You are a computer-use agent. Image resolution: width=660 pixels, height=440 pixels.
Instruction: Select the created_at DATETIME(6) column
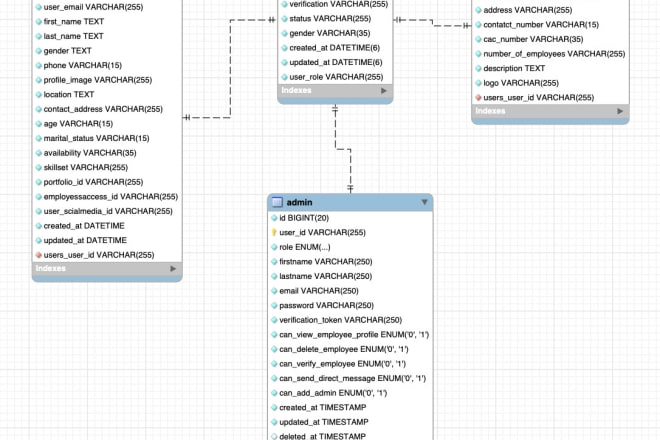click(x=335, y=48)
